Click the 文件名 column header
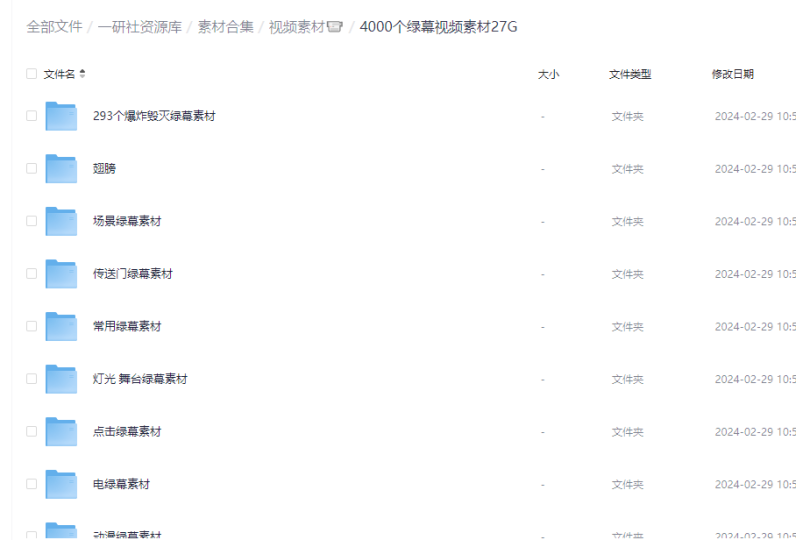Viewport: 796px width, 540px height. point(59,74)
